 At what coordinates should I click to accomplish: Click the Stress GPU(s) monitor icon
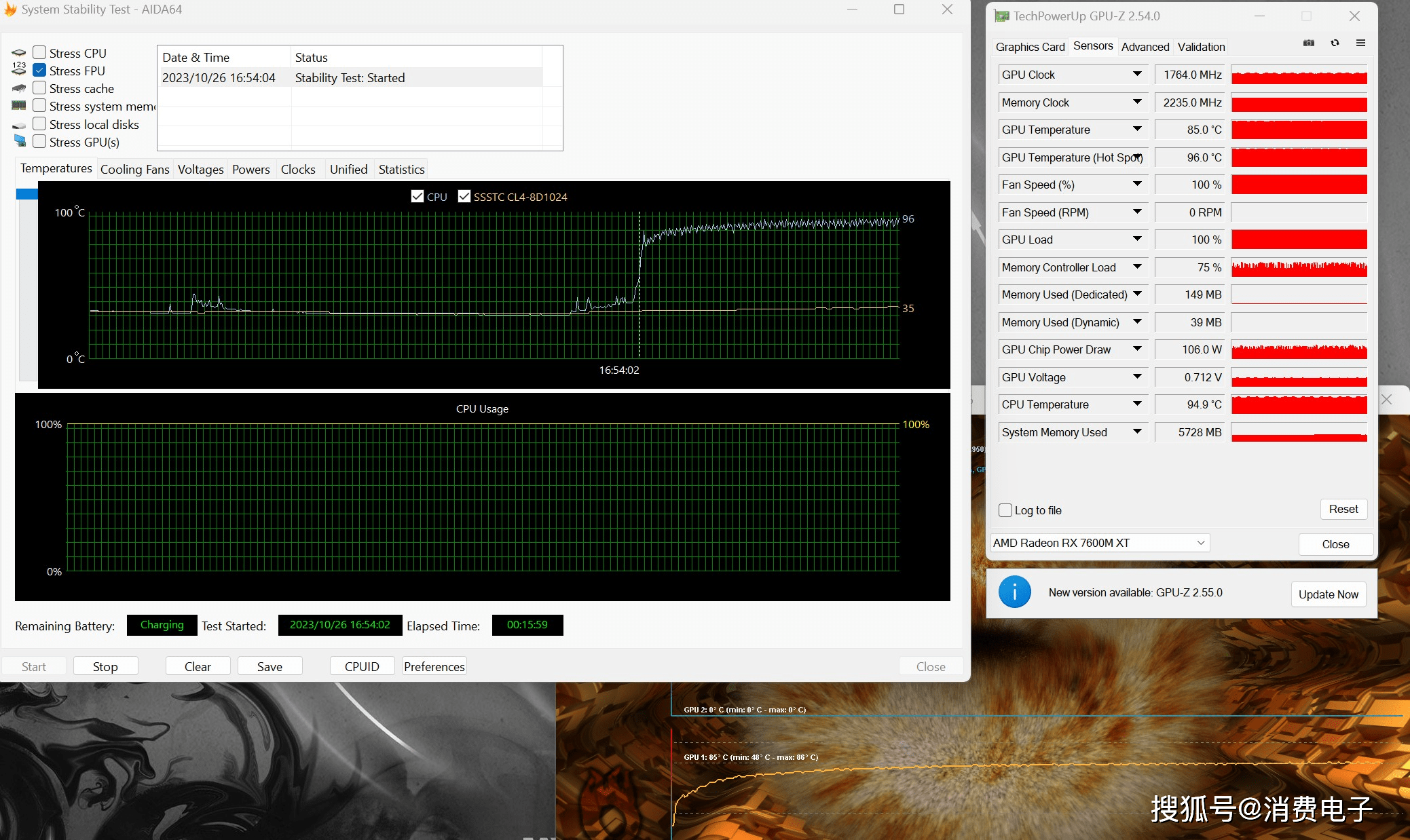pyautogui.click(x=20, y=141)
